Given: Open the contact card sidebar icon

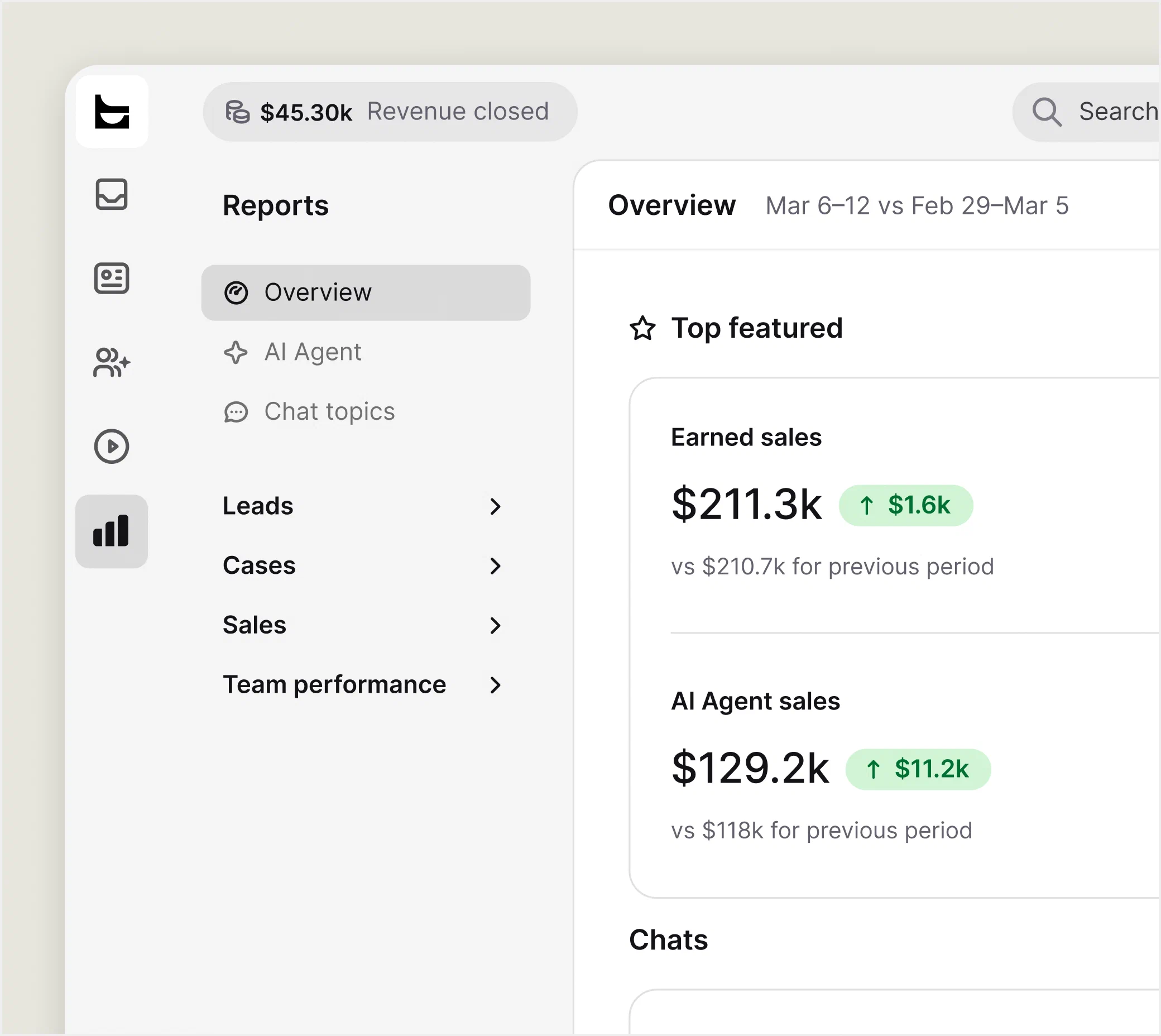Looking at the screenshot, I should pyautogui.click(x=112, y=279).
